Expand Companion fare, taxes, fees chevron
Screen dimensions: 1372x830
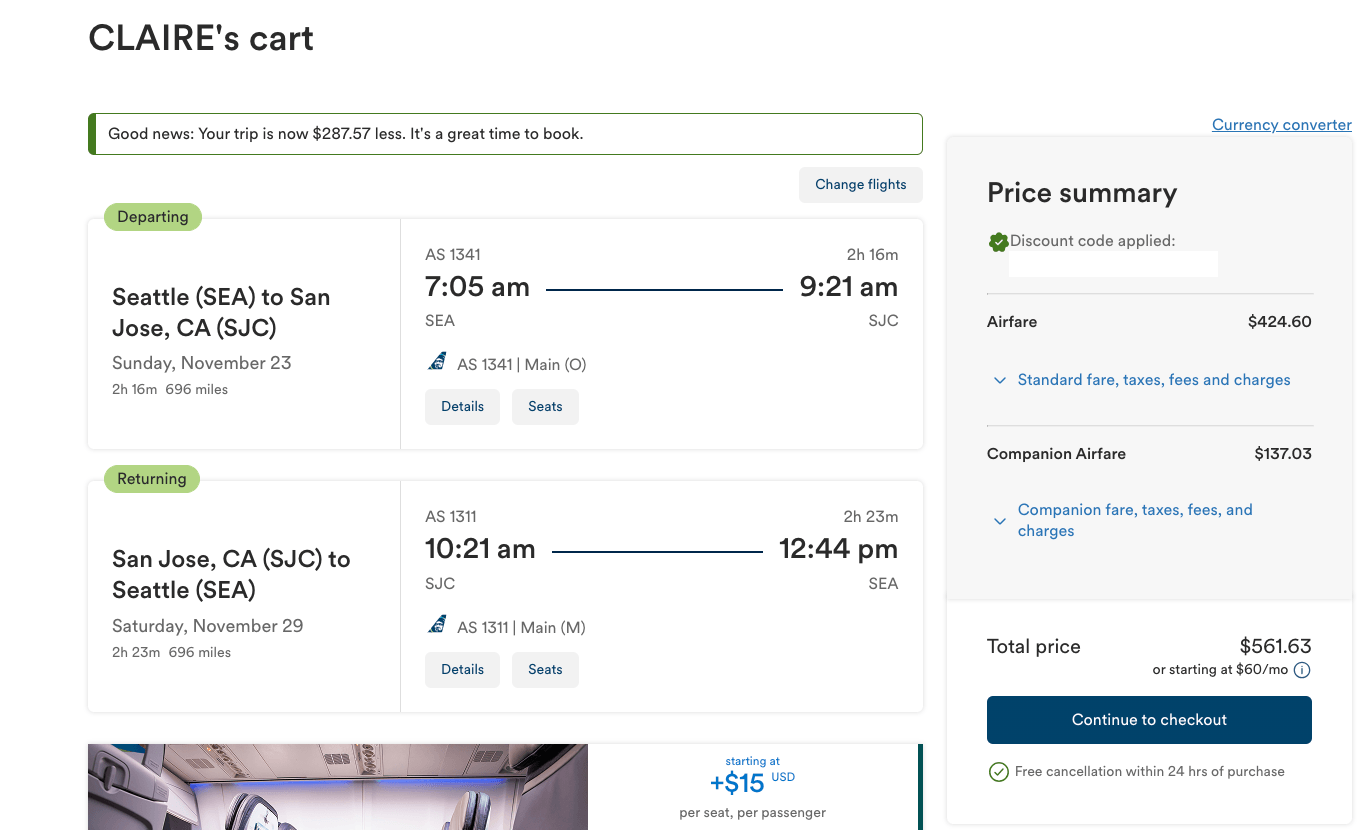tap(999, 521)
